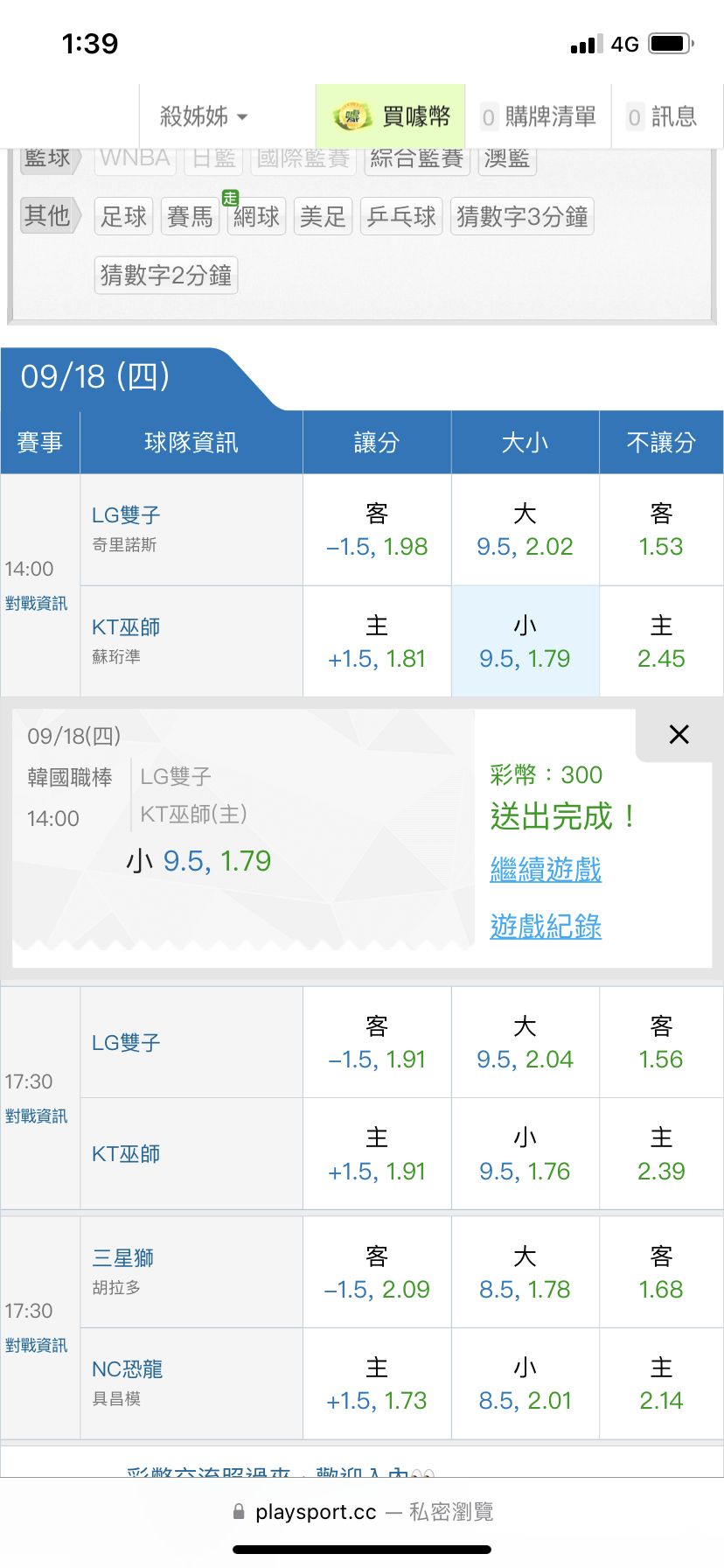Open the 遊戲紀錄 link
This screenshot has width=724, height=1568.
(x=546, y=926)
